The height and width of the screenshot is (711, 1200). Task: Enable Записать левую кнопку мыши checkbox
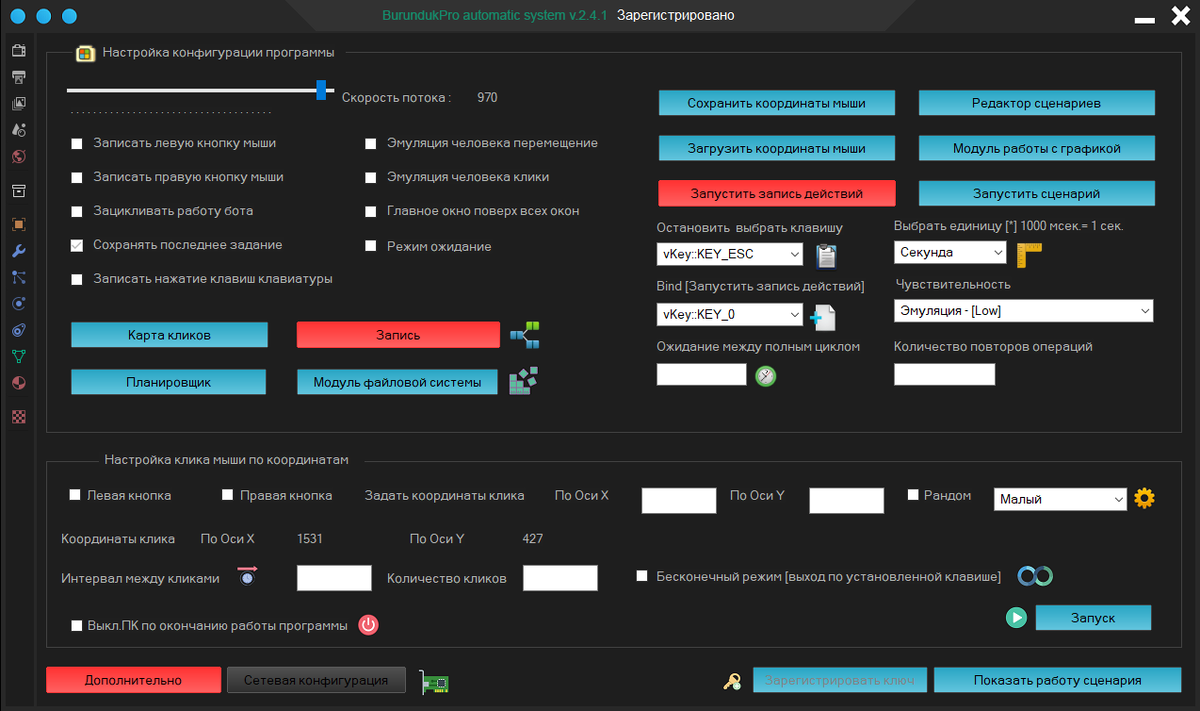(77, 144)
